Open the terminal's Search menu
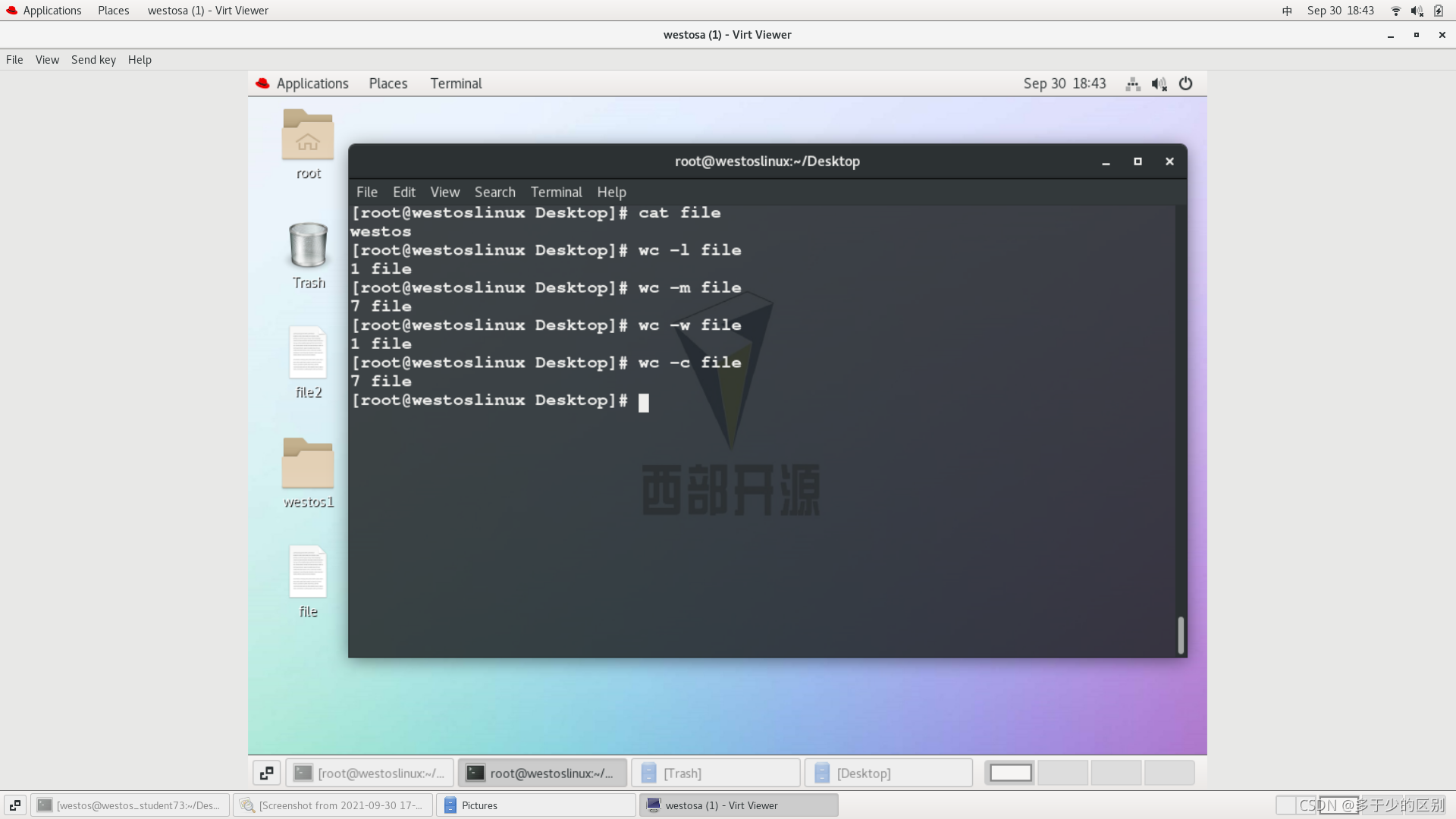Viewport: 1456px width, 819px height. tap(494, 193)
